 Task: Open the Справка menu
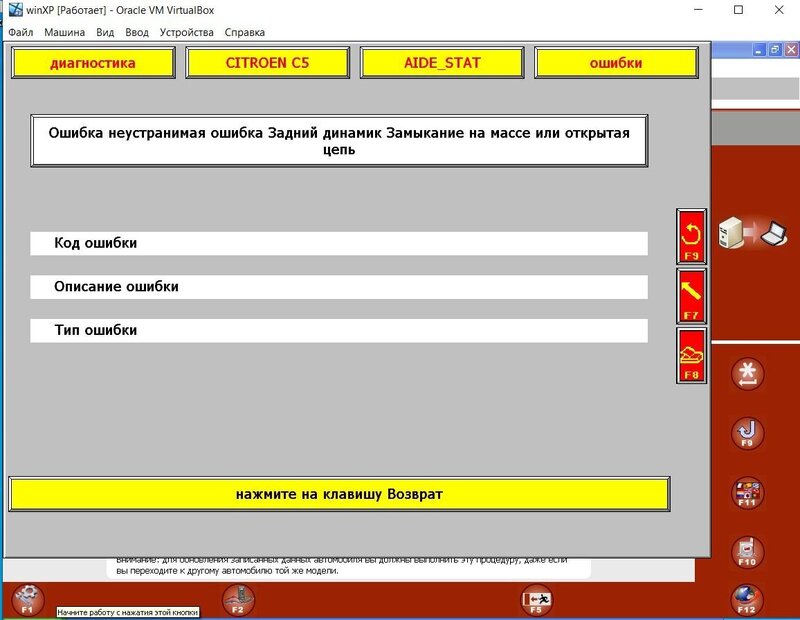245,32
